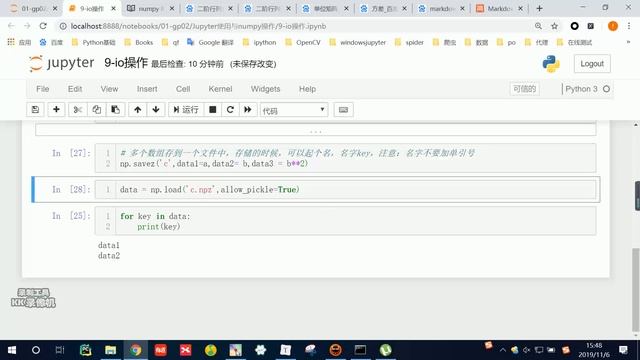The height and width of the screenshot is (360, 640).
Task: Run the current cell button
Action: click(186, 109)
